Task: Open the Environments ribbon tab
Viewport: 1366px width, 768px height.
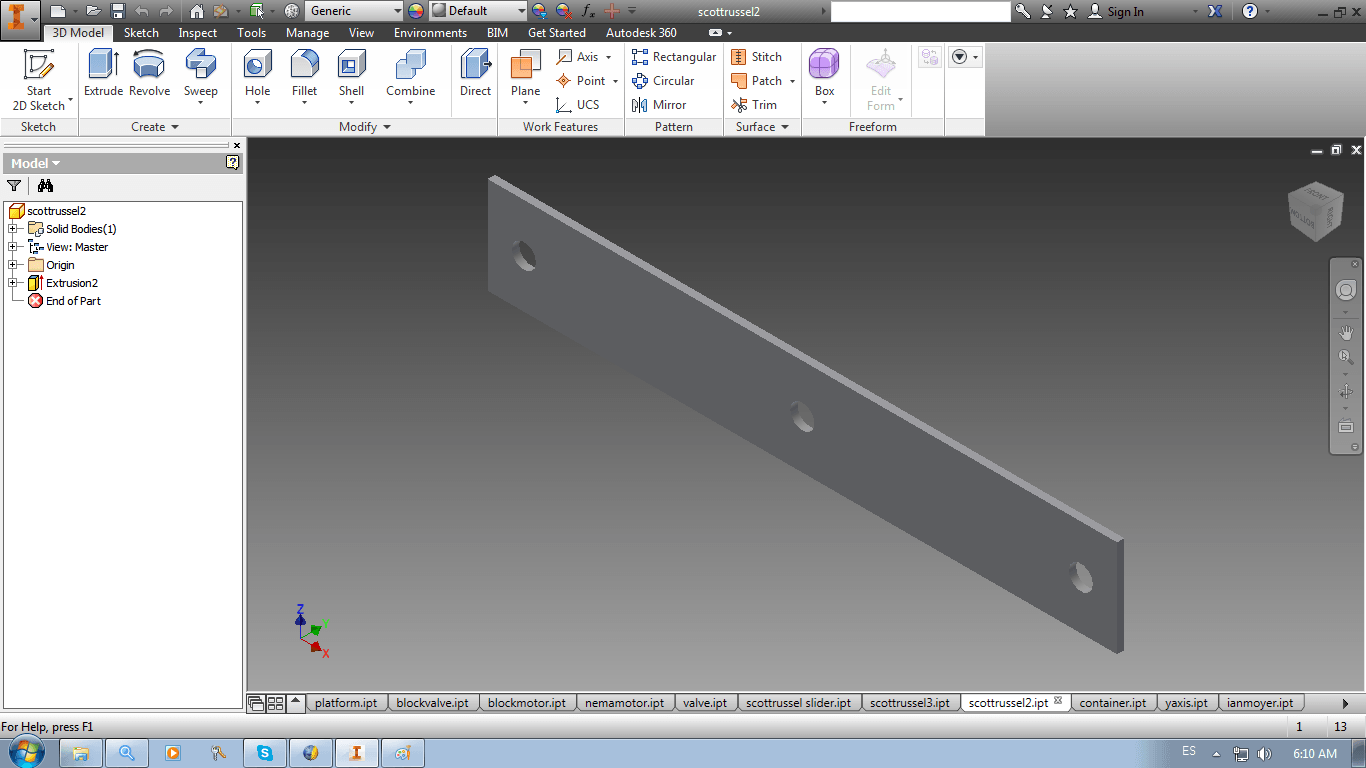Action: click(x=430, y=33)
